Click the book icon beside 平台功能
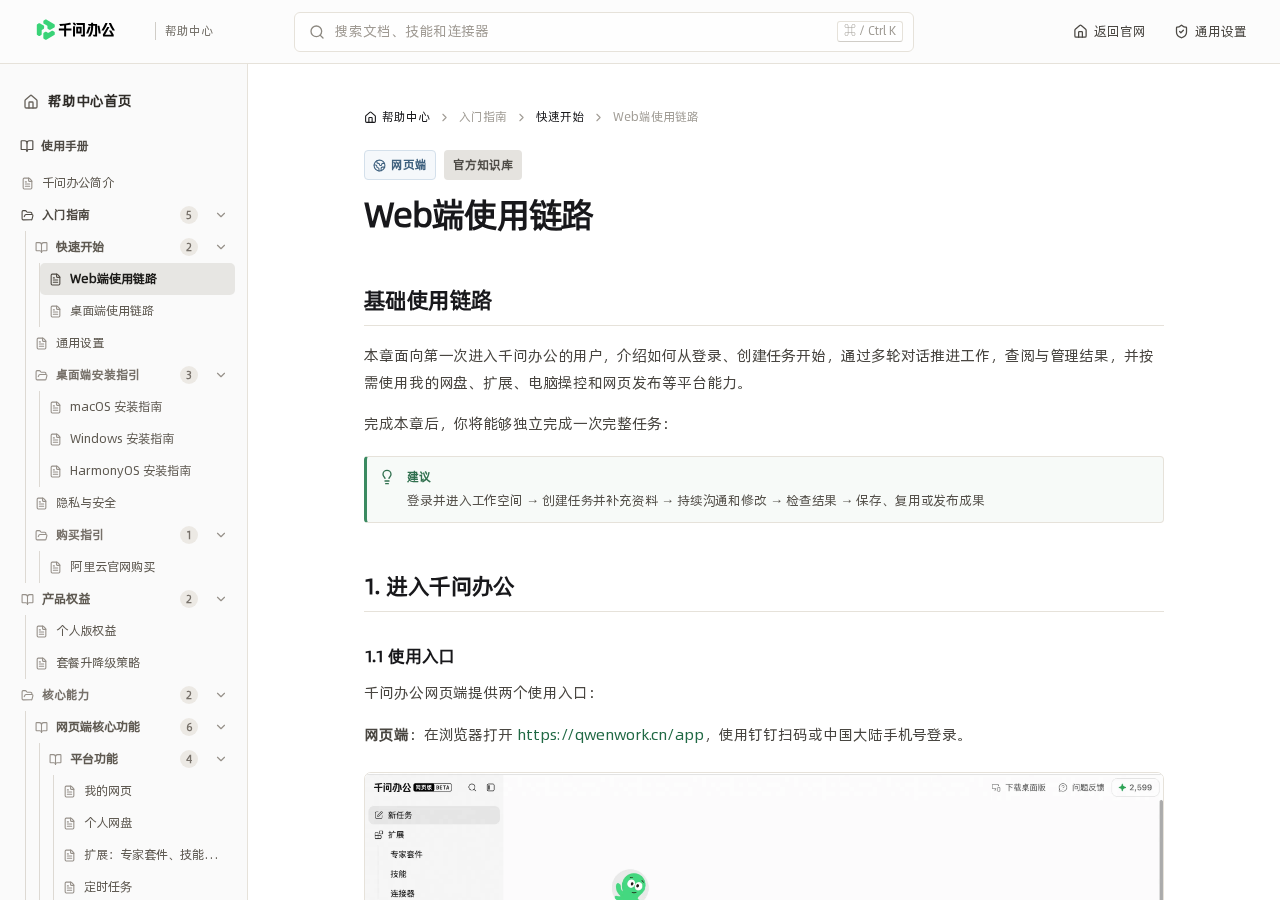This screenshot has height=900, width=1280. pos(56,759)
